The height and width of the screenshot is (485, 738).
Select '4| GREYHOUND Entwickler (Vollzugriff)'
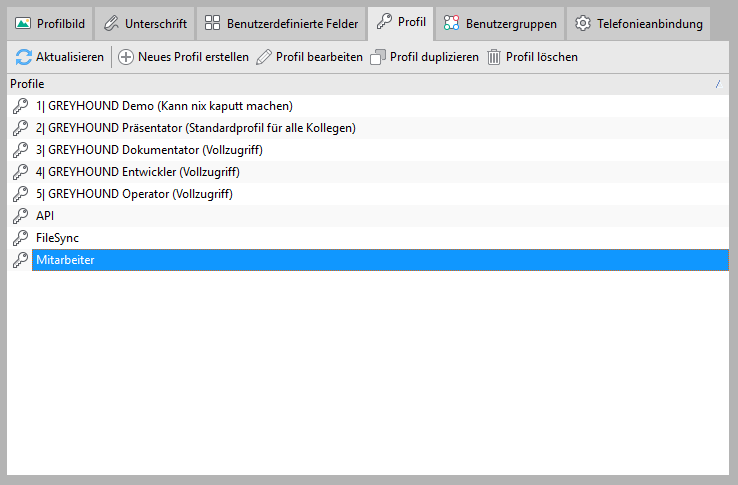pyautogui.click(x=368, y=172)
